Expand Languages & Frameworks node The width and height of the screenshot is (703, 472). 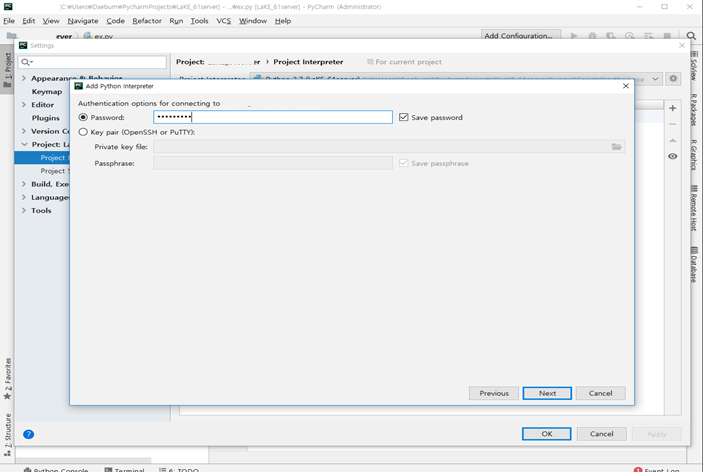click(24, 197)
